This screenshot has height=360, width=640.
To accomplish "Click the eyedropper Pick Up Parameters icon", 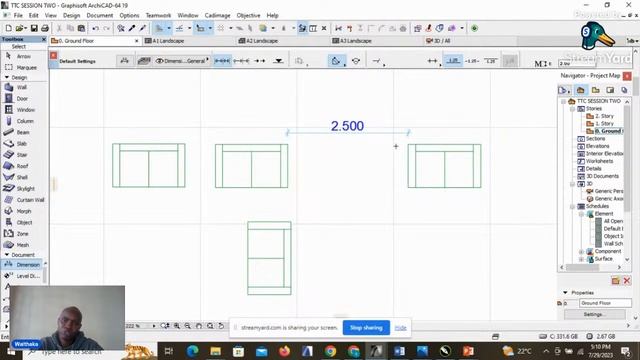I will pos(132,28).
